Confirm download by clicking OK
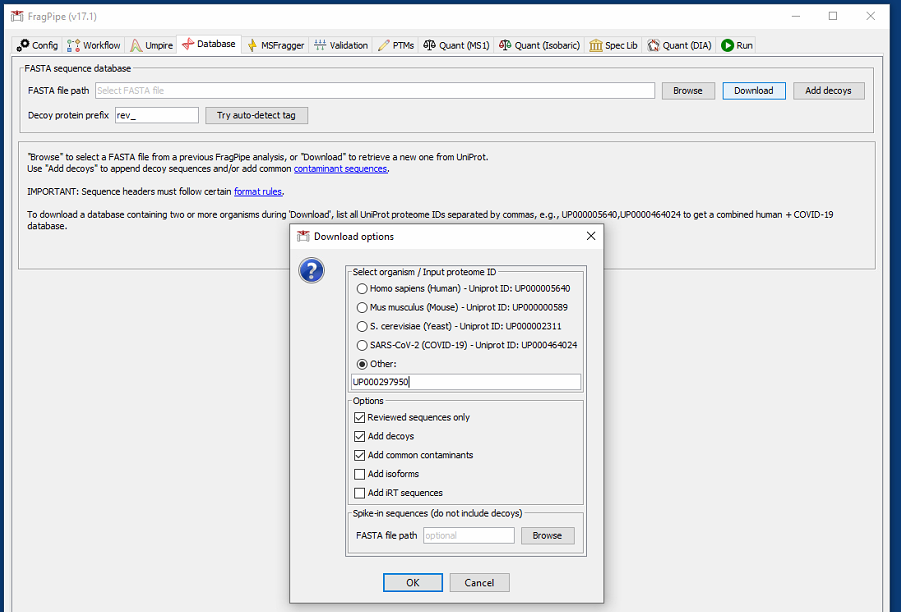 click(412, 582)
